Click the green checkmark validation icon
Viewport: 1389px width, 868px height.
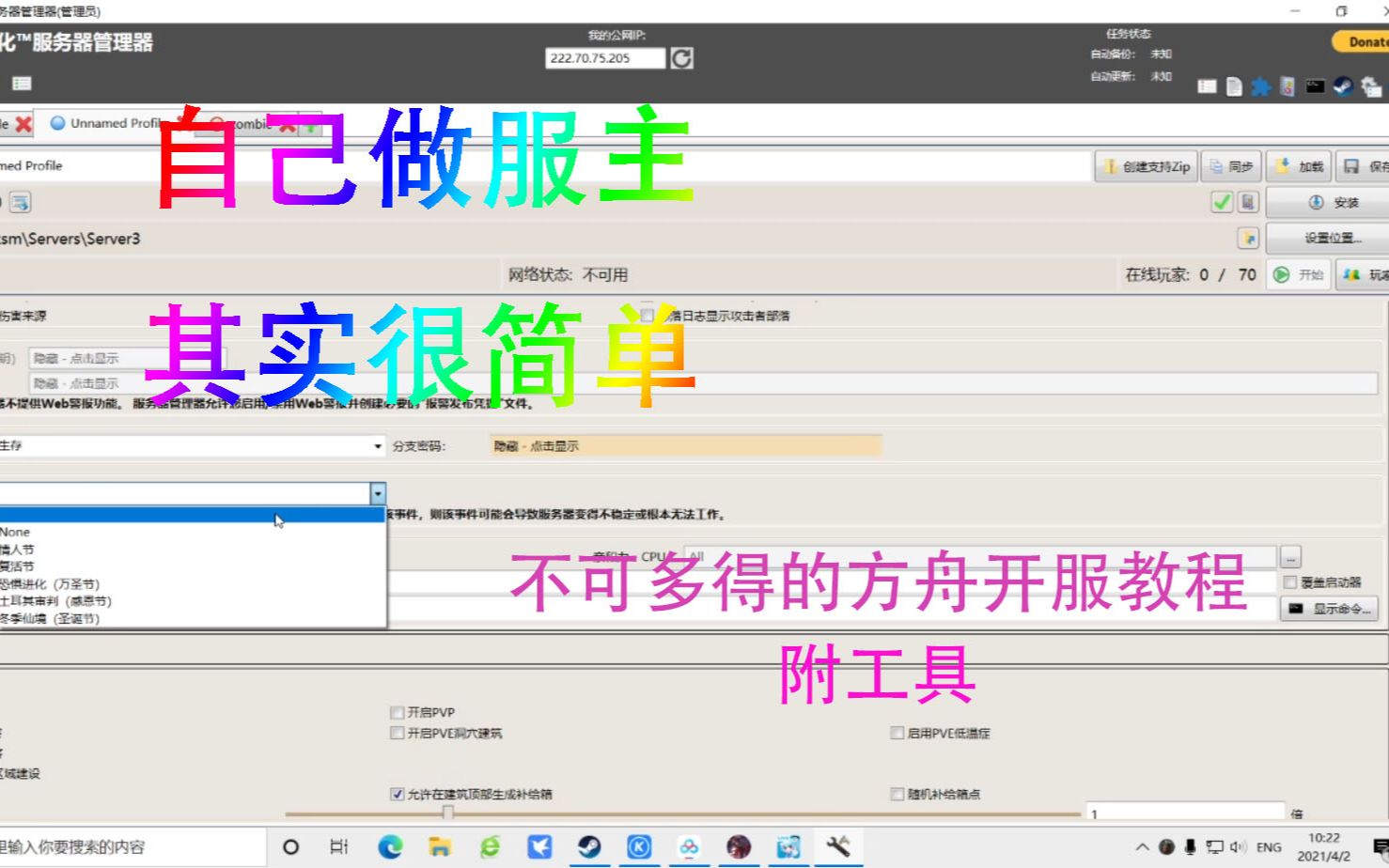click(x=1222, y=202)
